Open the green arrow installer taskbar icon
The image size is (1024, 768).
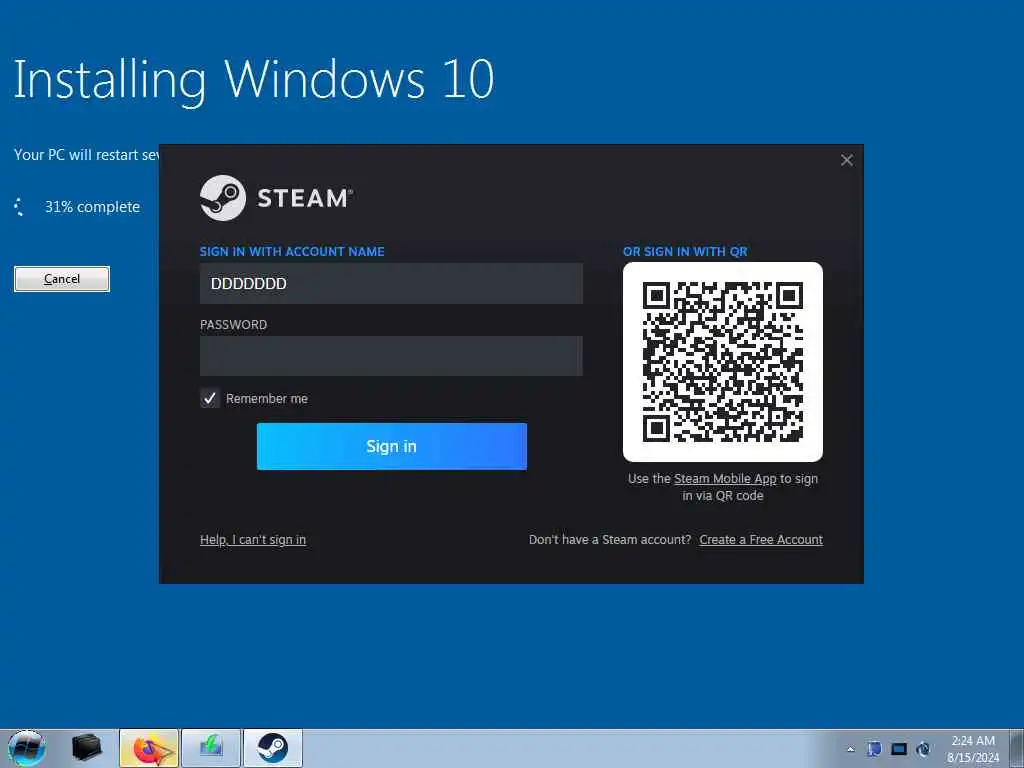point(211,748)
